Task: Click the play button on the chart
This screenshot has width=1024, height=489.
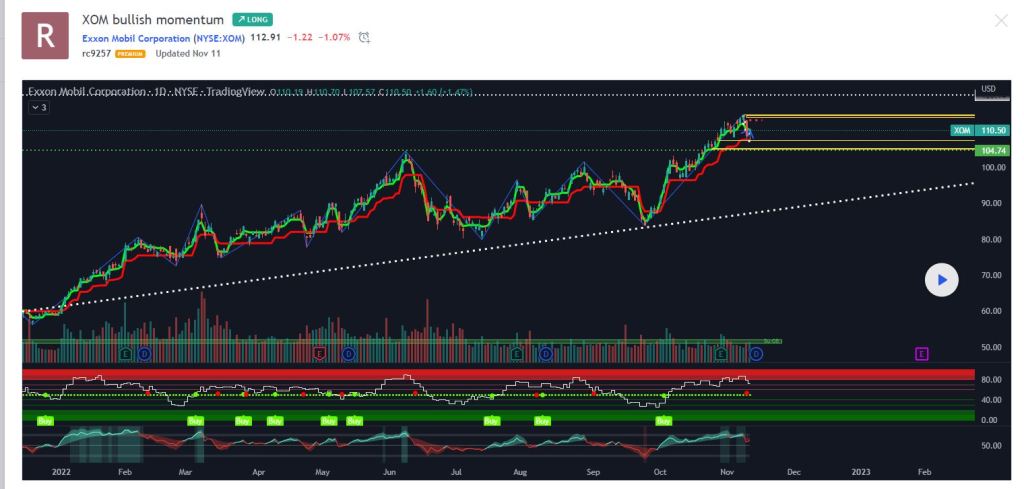Action: pyautogui.click(x=941, y=280)
